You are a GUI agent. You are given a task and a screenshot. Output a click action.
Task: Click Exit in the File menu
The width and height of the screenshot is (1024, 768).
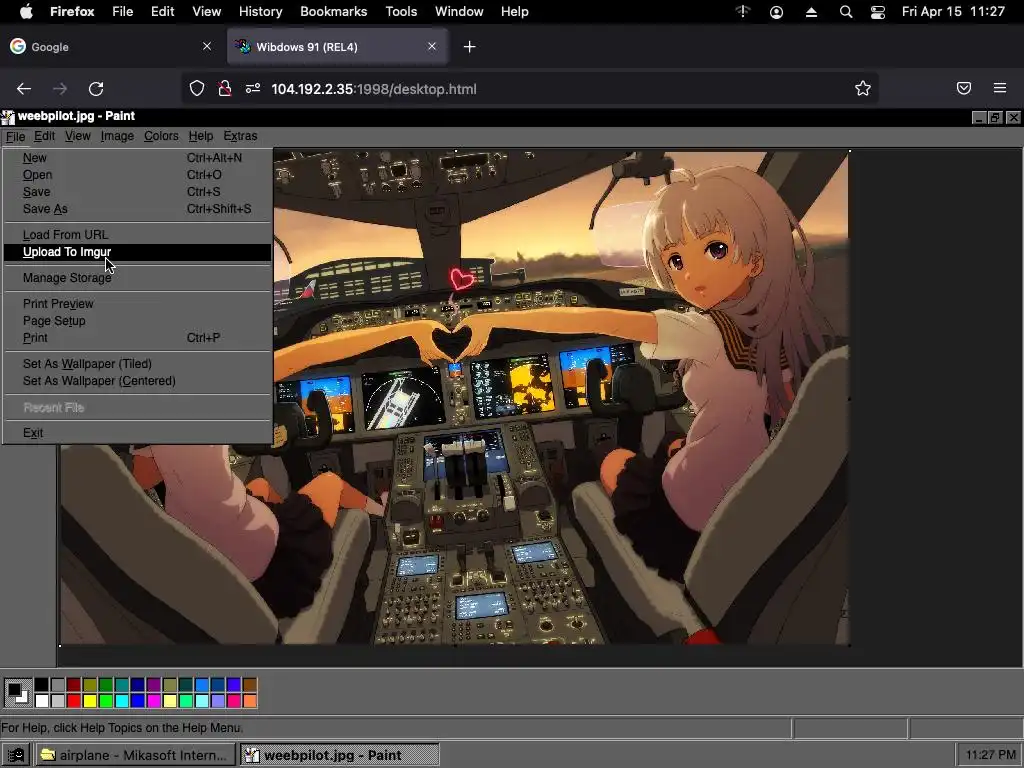click(x=137, y=433)
